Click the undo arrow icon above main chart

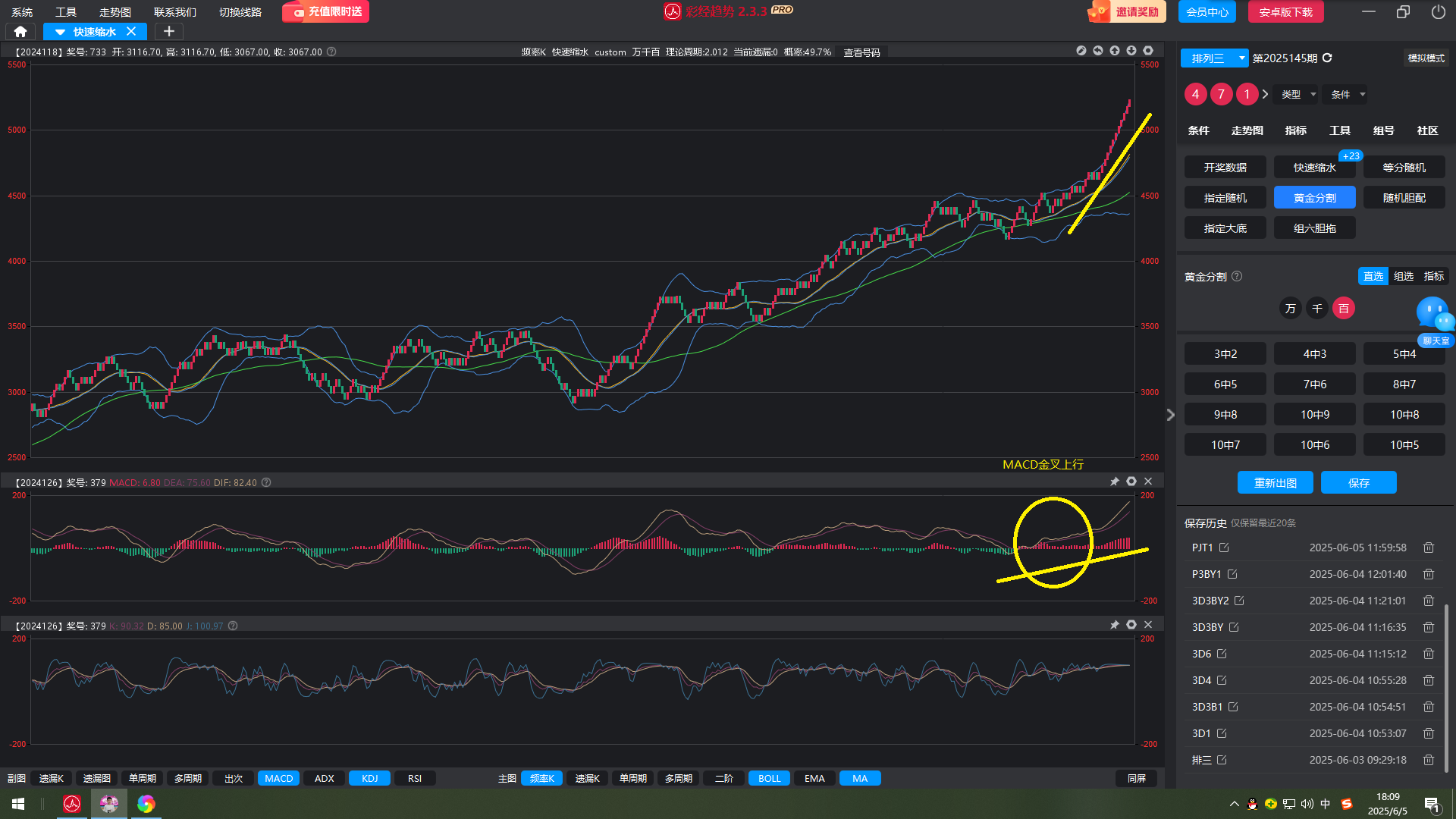point(1098,51)
